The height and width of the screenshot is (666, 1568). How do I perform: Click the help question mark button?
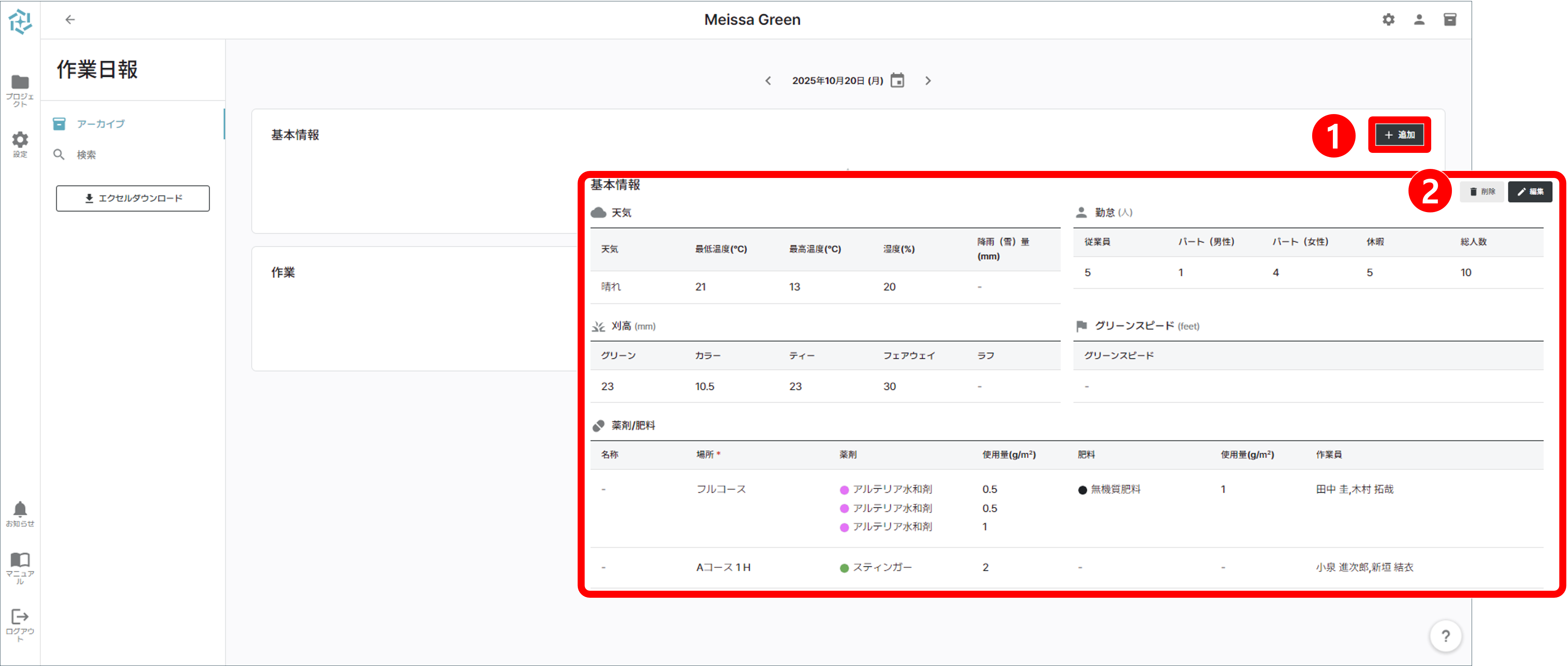[1446, 636]
